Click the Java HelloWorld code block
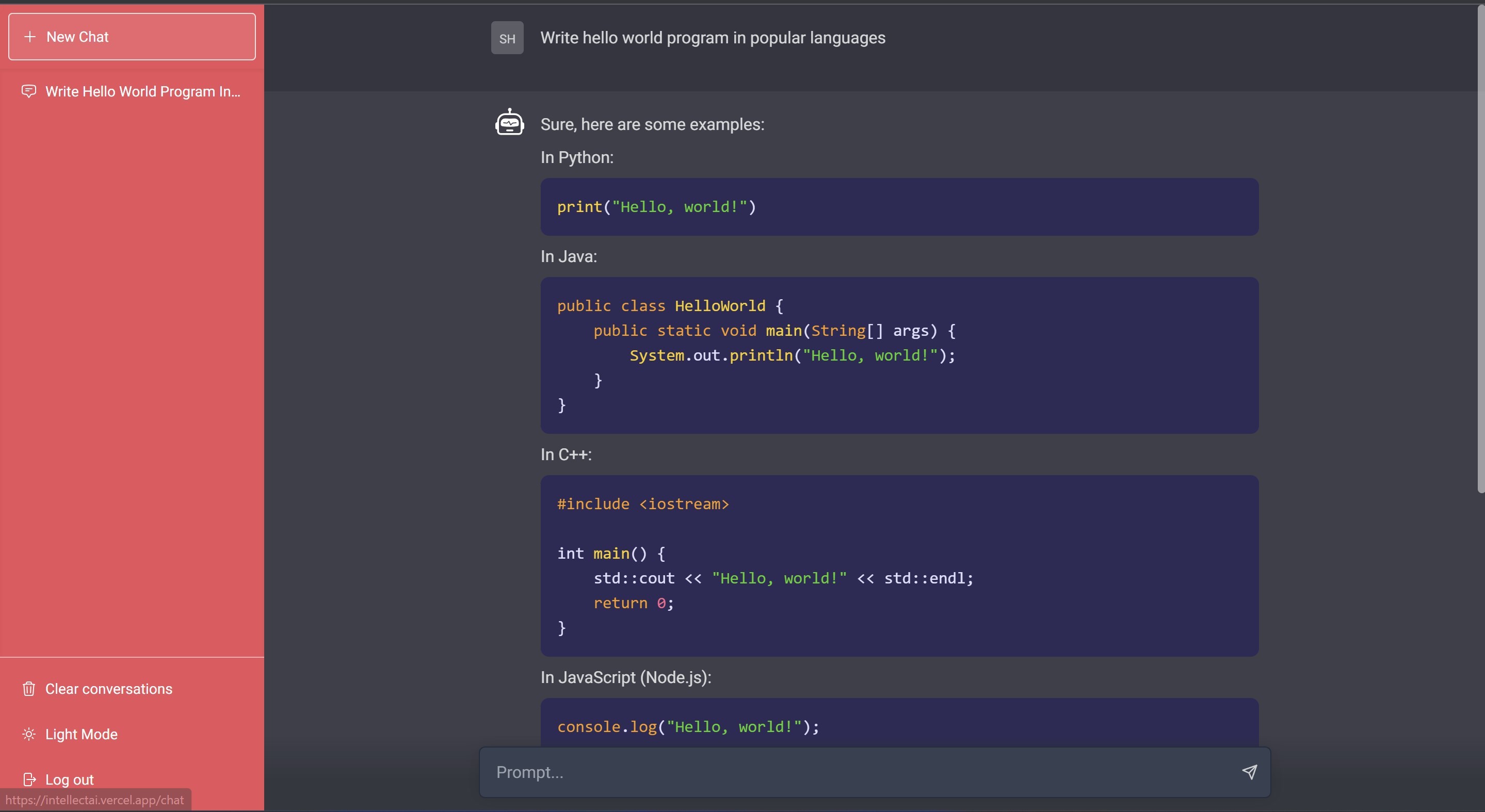Image resolution: width=1485 pixels, height=812 pixels. coord(899,355)
